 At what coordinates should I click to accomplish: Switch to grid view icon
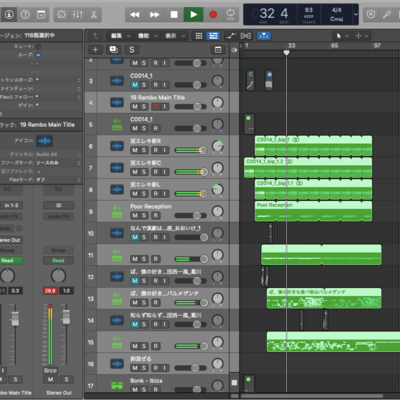(199, 36)
